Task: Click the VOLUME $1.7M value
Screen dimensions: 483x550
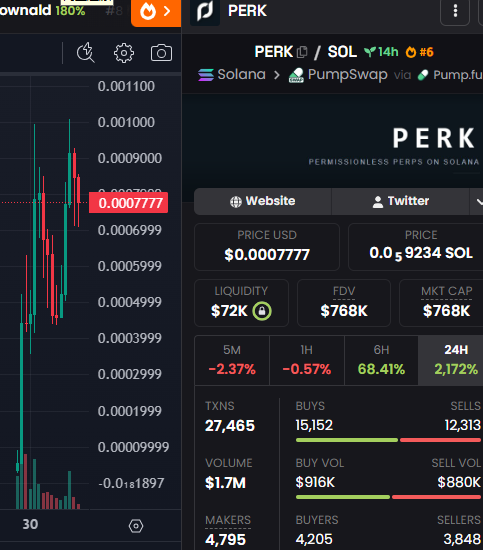Action: (x=225, y=483)
